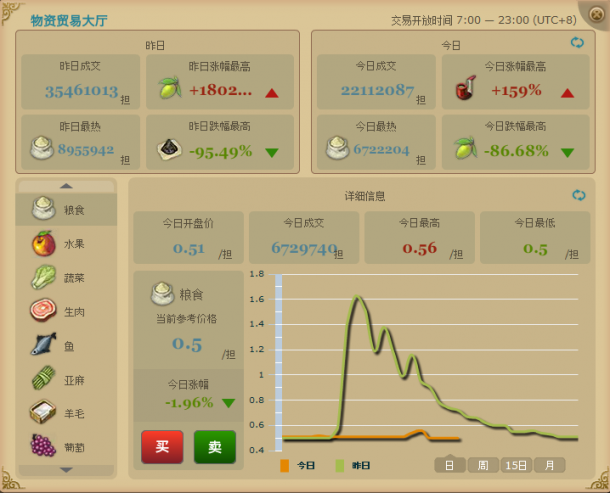Click the red 买 buy button
The image size is (610, 493).
pos(162,447)
